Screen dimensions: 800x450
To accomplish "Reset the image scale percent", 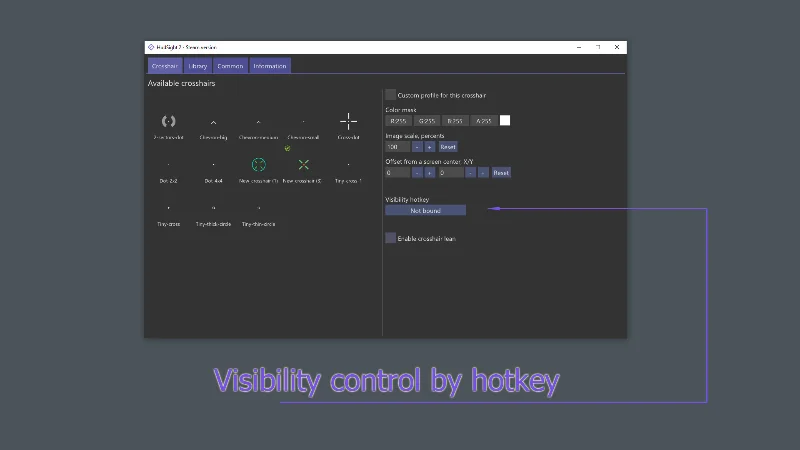I will [448, 146].
